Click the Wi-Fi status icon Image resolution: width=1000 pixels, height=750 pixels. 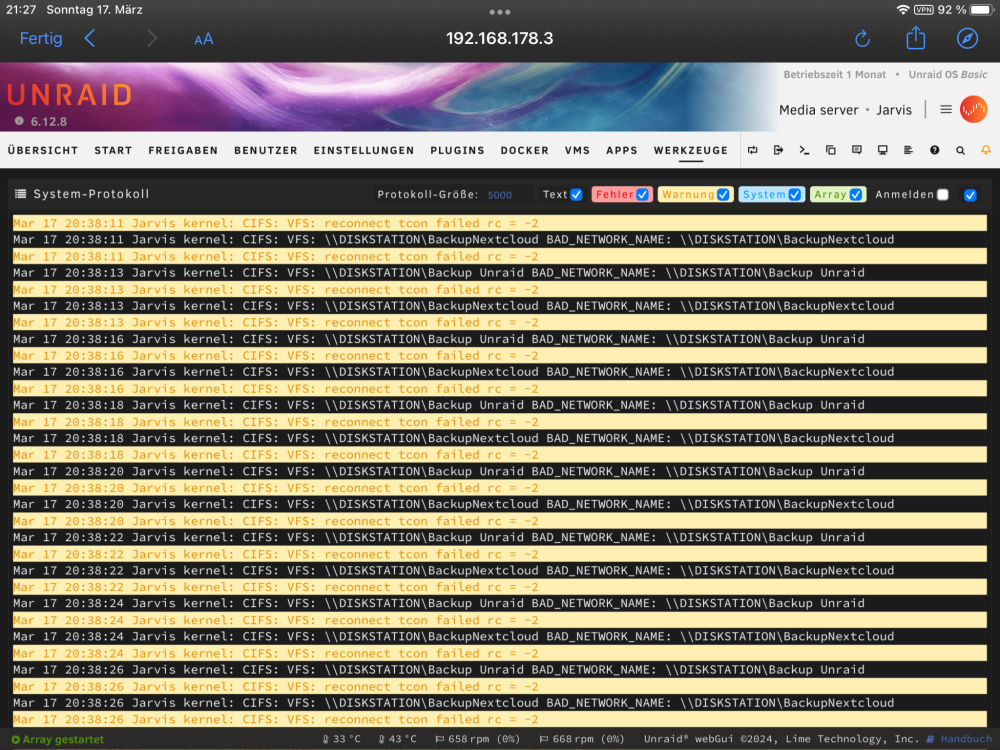(x=902, y=10)
